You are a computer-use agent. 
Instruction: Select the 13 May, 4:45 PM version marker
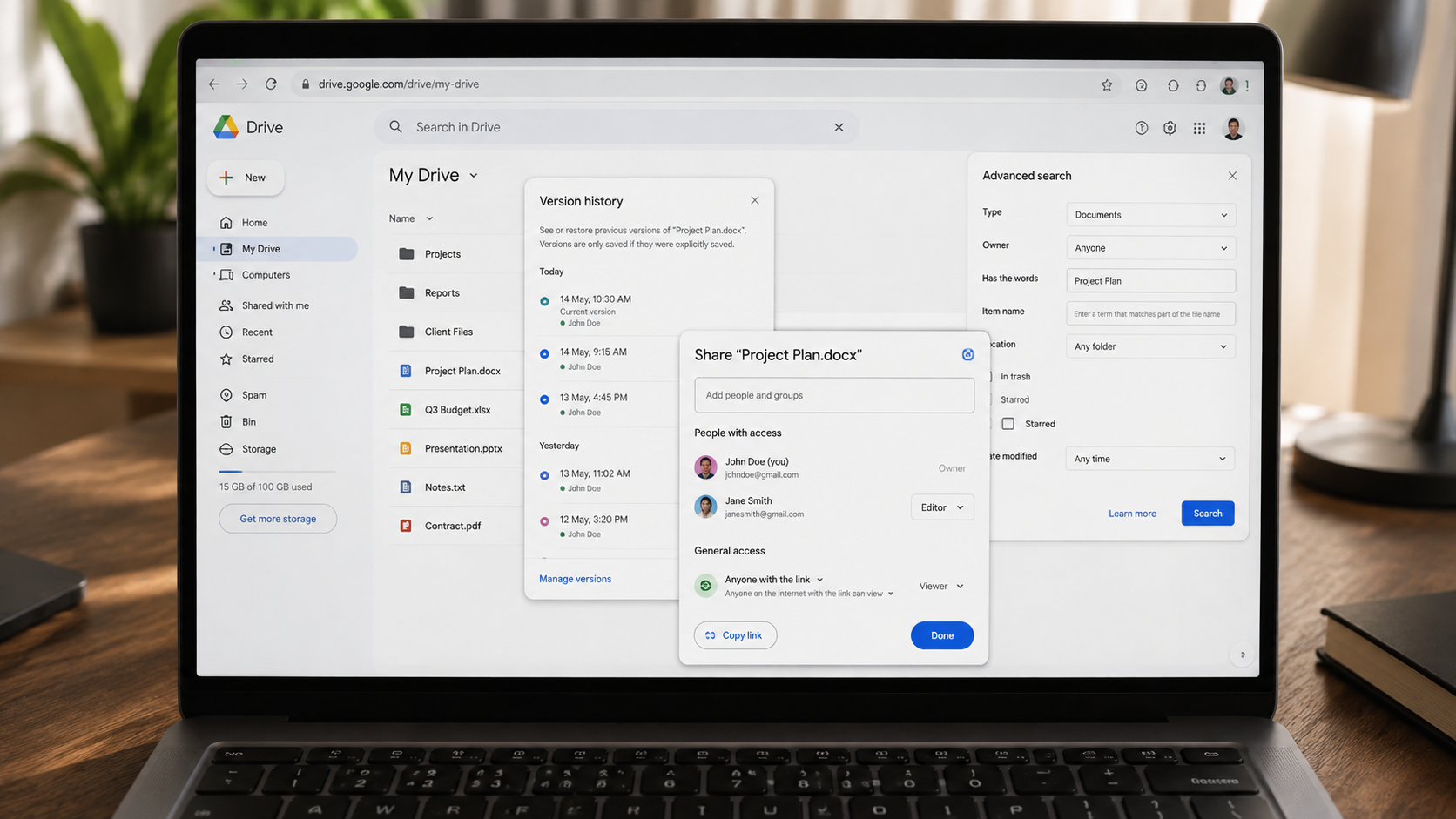[544, 399]
